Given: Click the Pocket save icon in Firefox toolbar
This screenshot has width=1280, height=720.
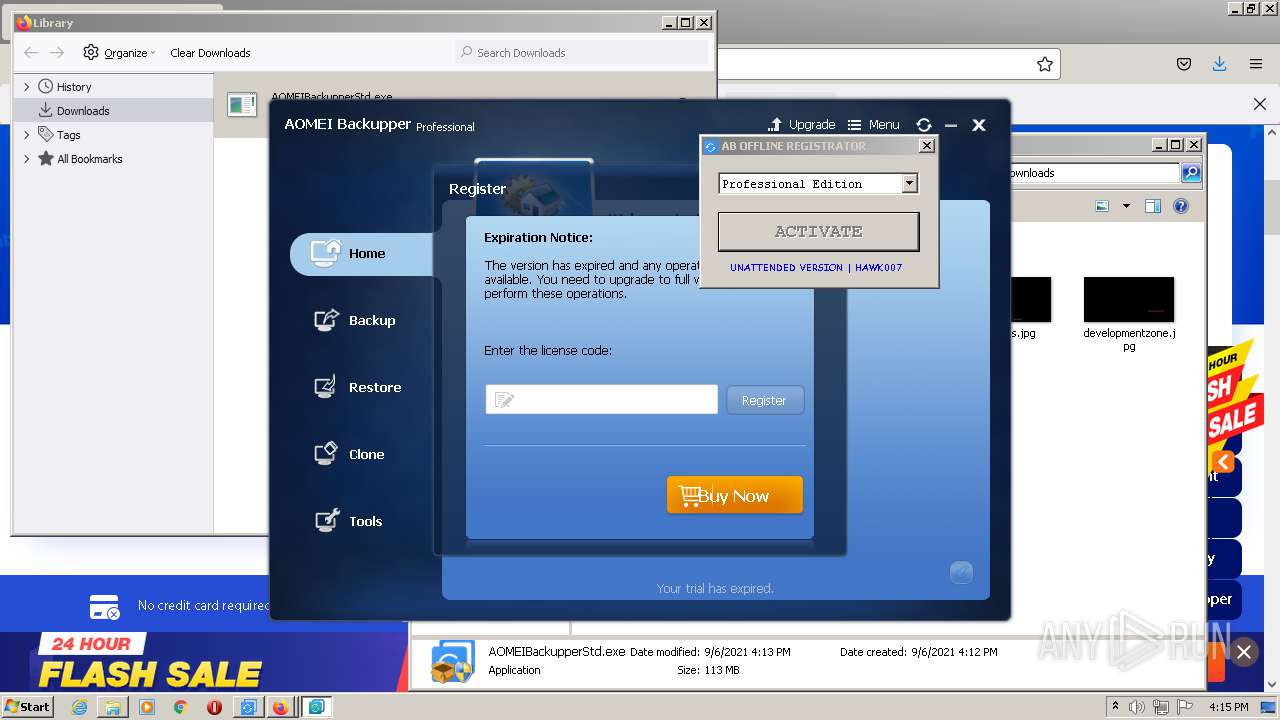Looking at the screenshot, I should pos(1184,64).
